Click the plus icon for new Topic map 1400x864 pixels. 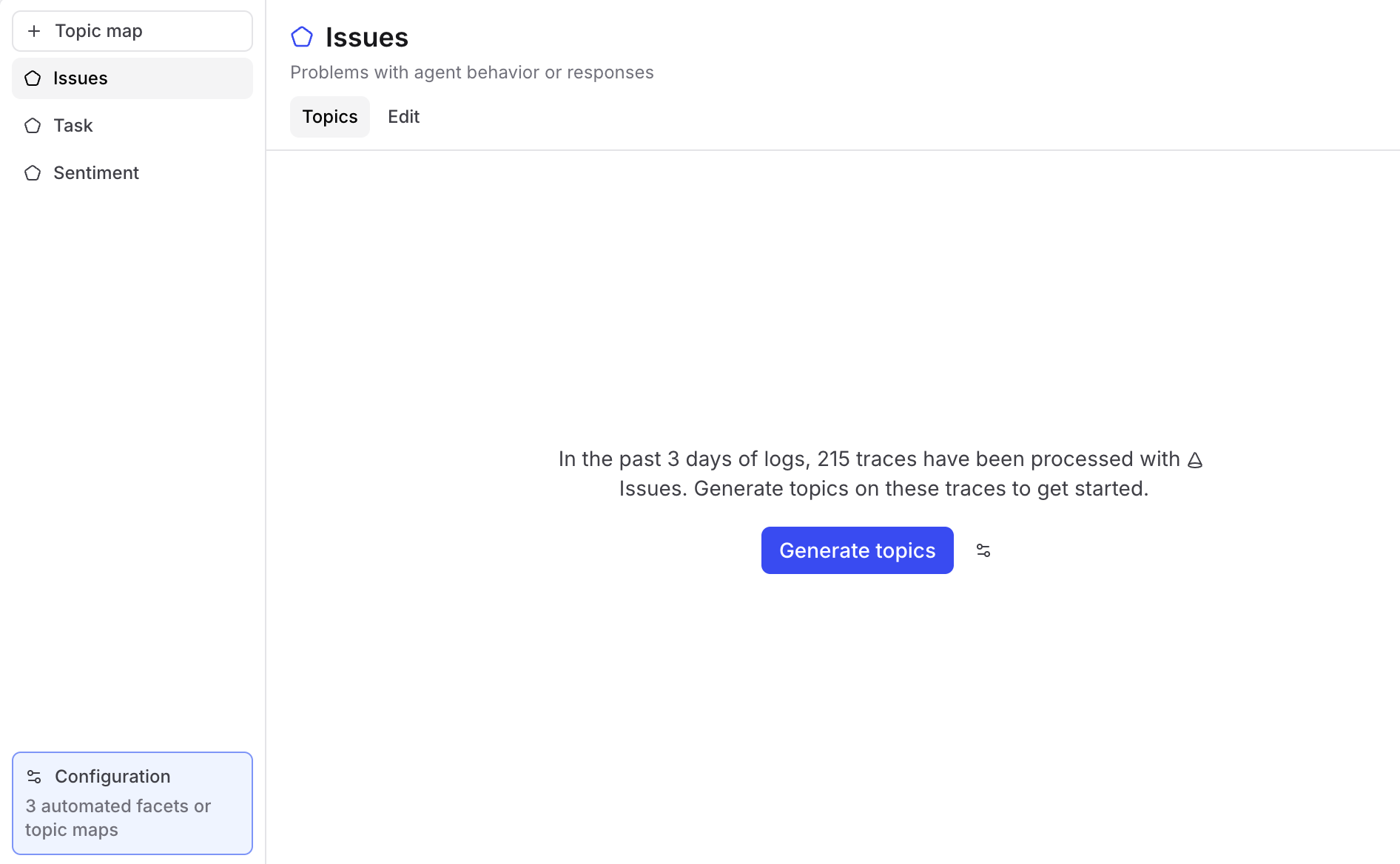tap(34, 30)
